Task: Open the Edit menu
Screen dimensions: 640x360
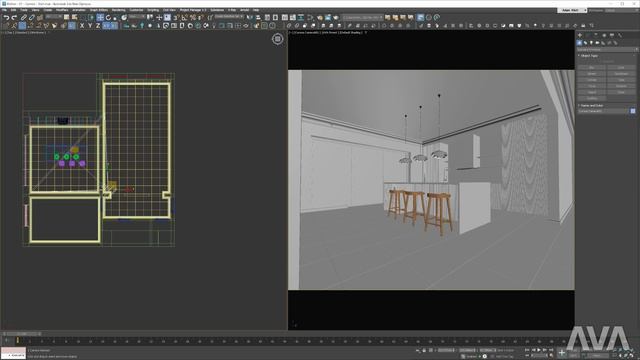Action: [13, 10]
